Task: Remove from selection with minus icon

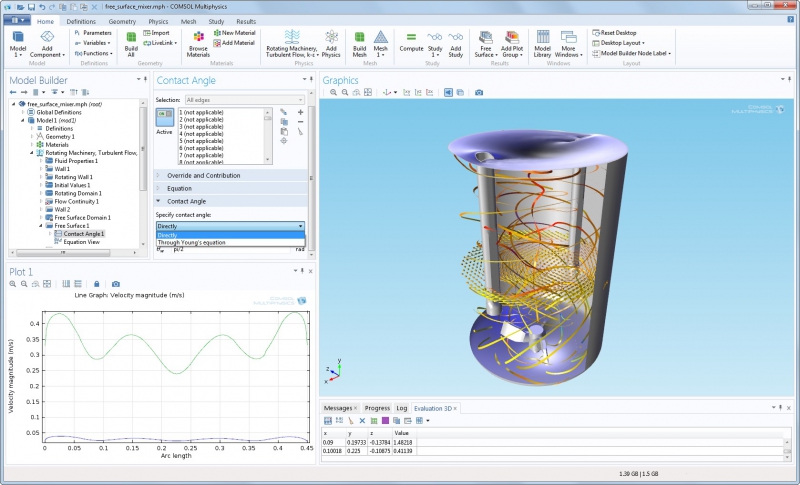Action: pyautogui.click(x=301, y=122)
